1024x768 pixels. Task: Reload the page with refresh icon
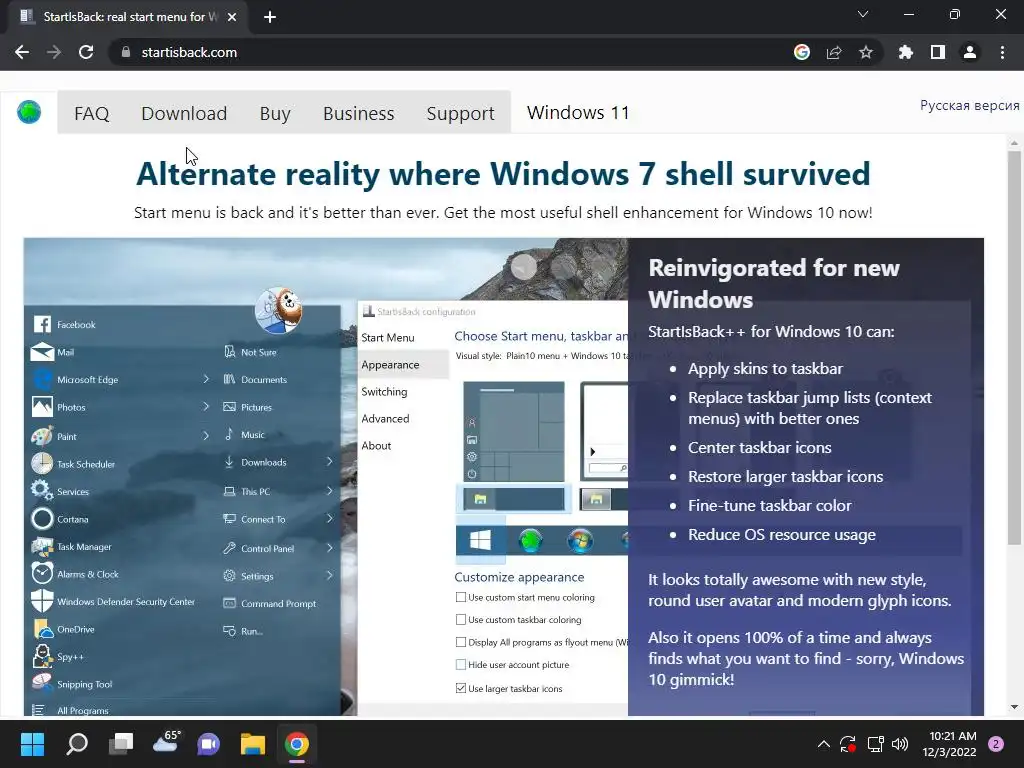click(86, 52)
